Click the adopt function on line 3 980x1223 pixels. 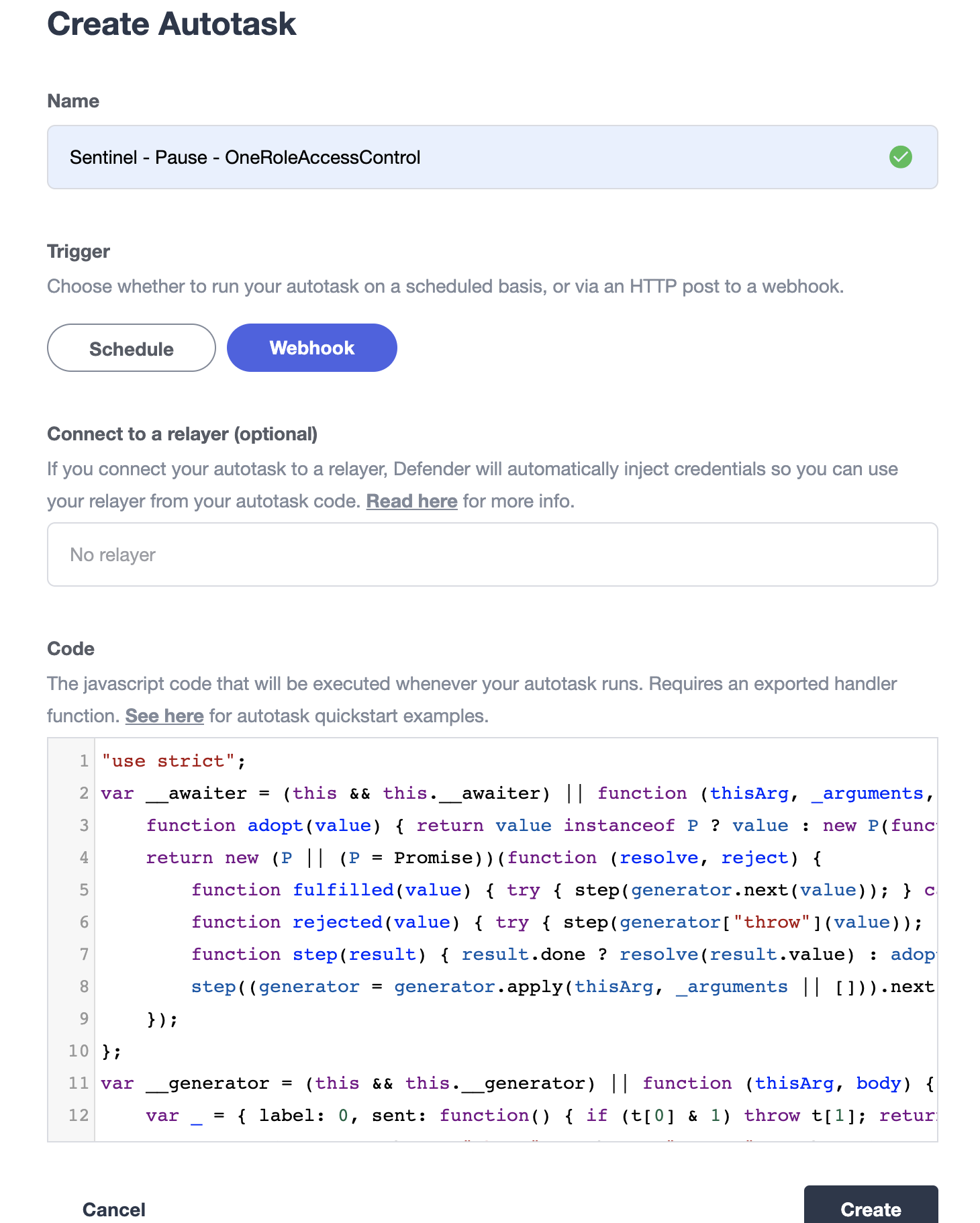tap(275, 826)
